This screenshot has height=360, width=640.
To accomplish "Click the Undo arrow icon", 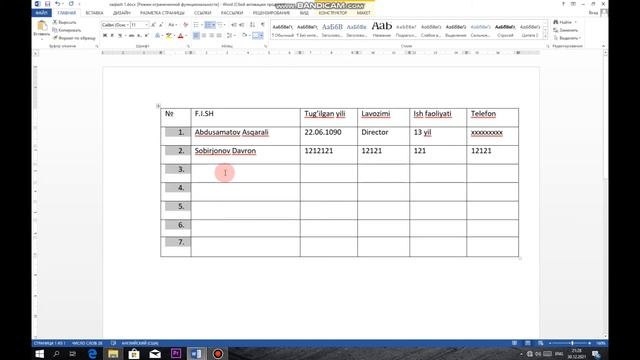I will pos(58,4).
